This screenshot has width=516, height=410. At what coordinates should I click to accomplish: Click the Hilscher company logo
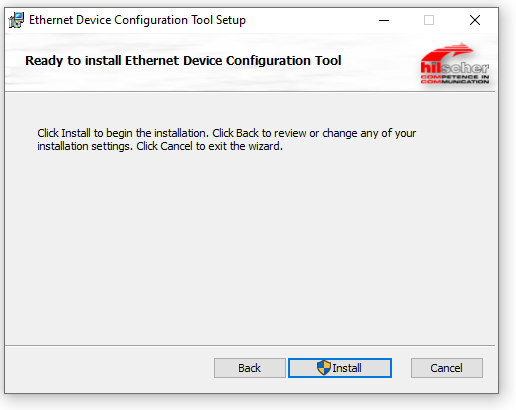click(455, 63)
